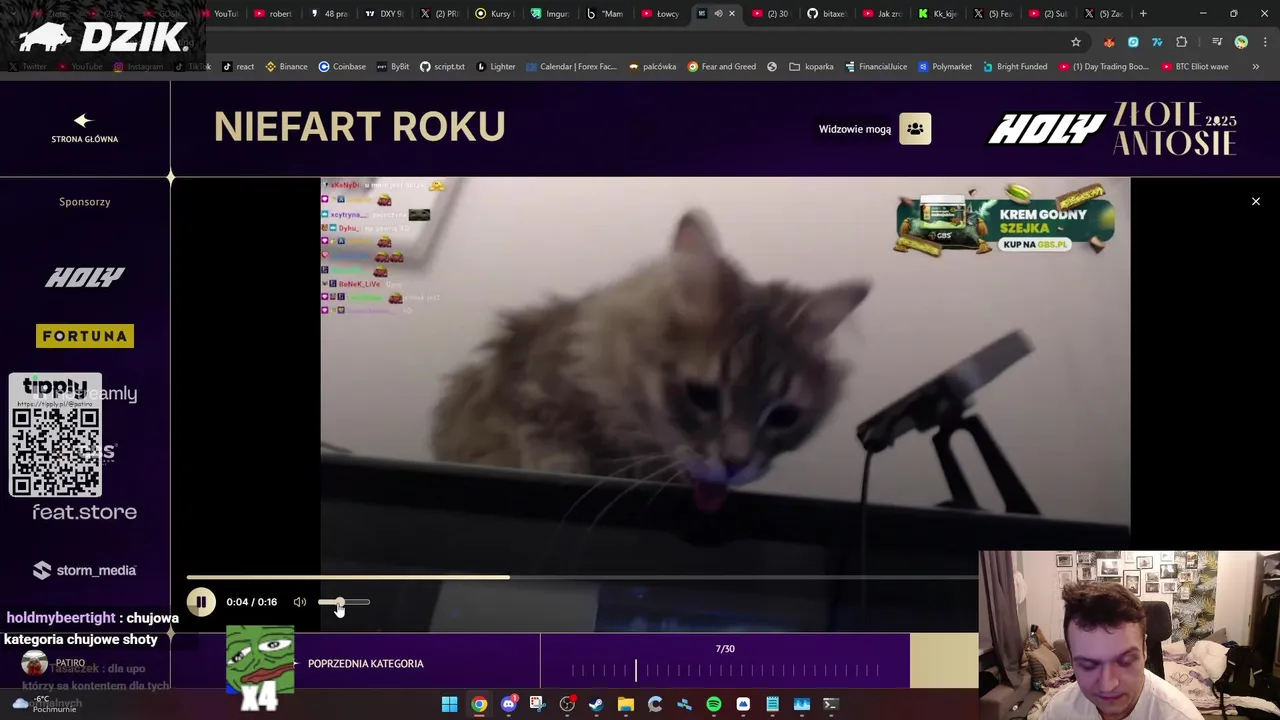This screenshot has height=720, width=1280.
Task: Open the Chrome extensions puzzle icon
Action: pos(1182,42)
